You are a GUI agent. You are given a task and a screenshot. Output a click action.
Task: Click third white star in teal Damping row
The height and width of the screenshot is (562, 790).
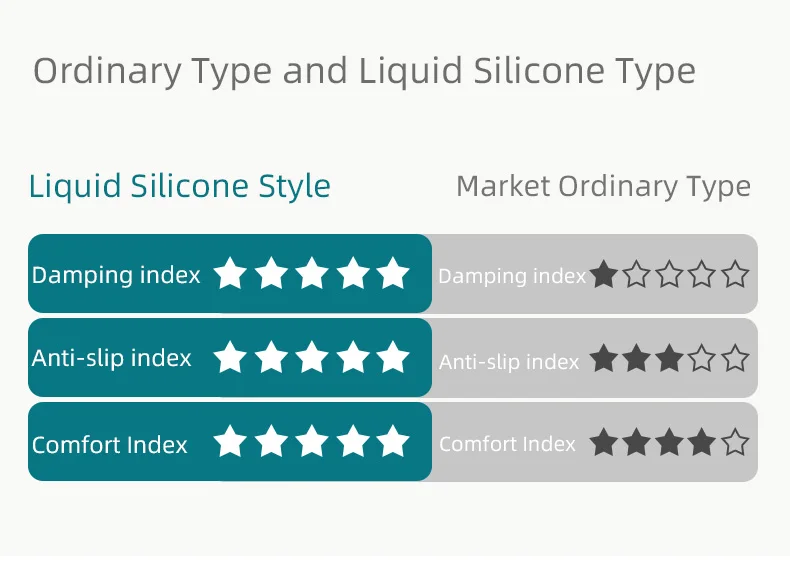[x=312, y=273]
